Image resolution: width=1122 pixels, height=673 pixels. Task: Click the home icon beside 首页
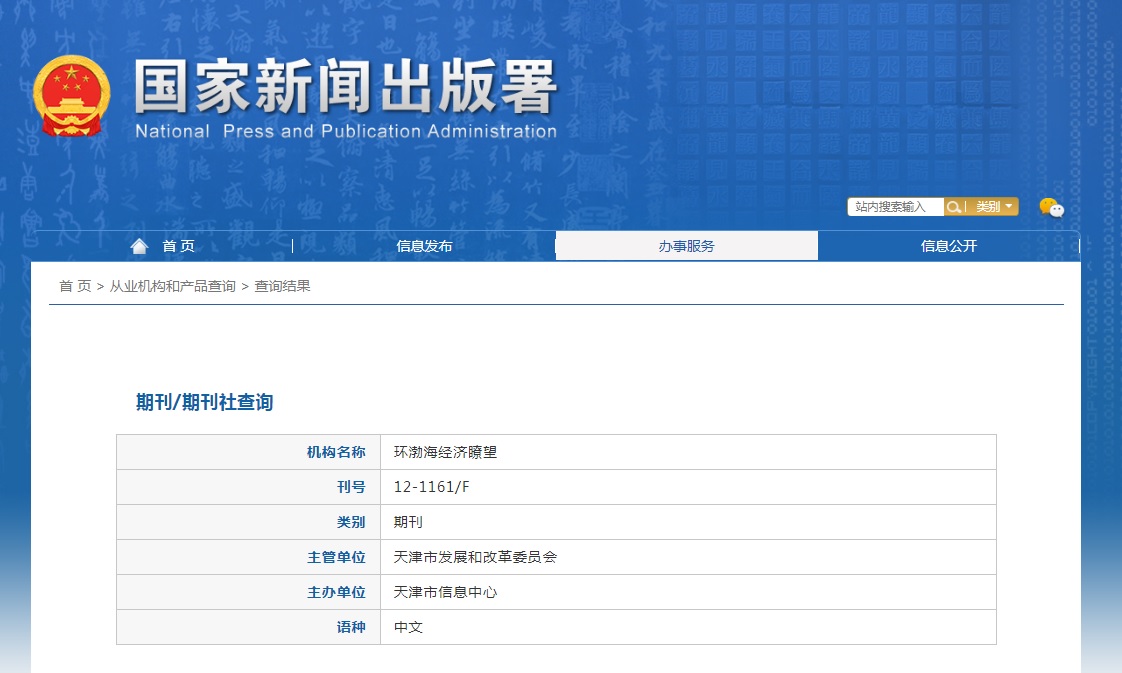pyautogui.click(x=139, y=245)
